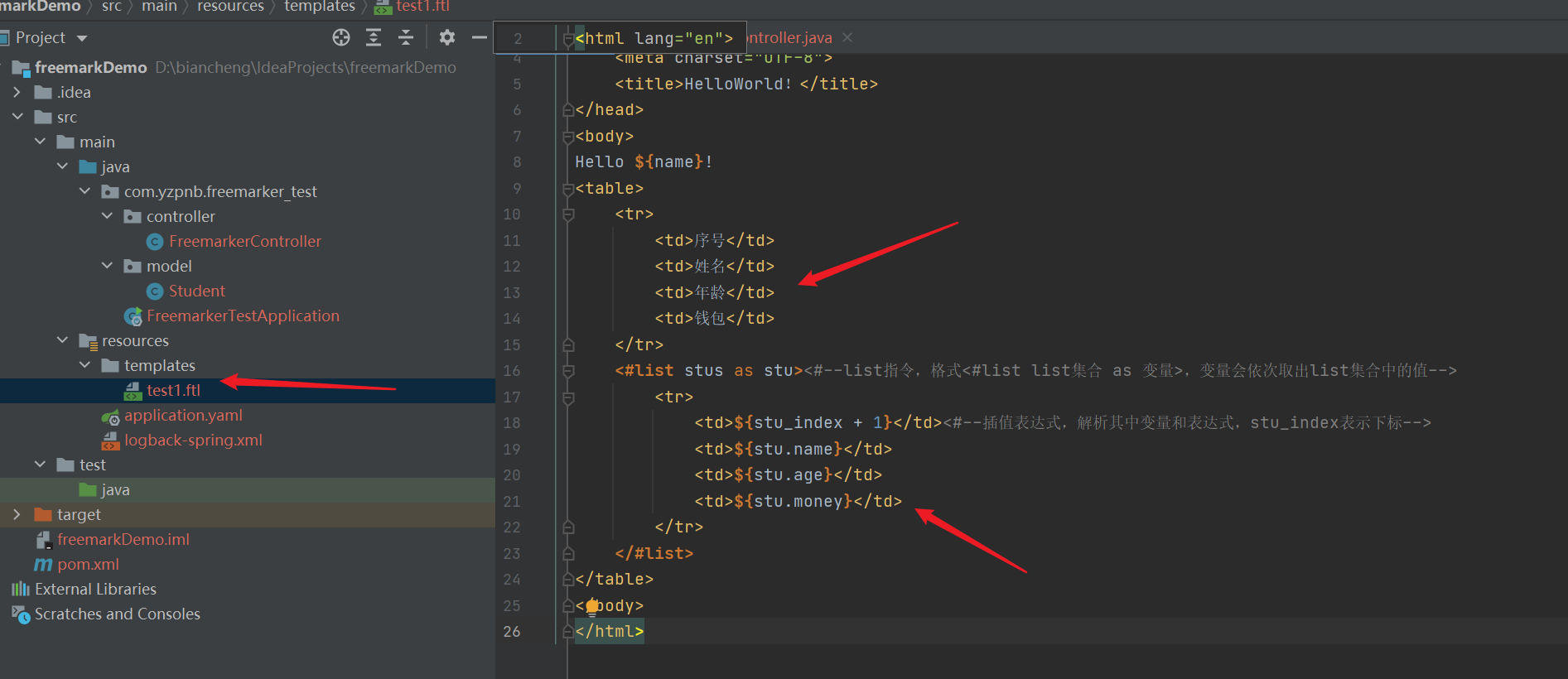This screenshot has width=1568, height=679.
Task: Click 'templates' in the breadcrumb path
Action: point(320,7)
